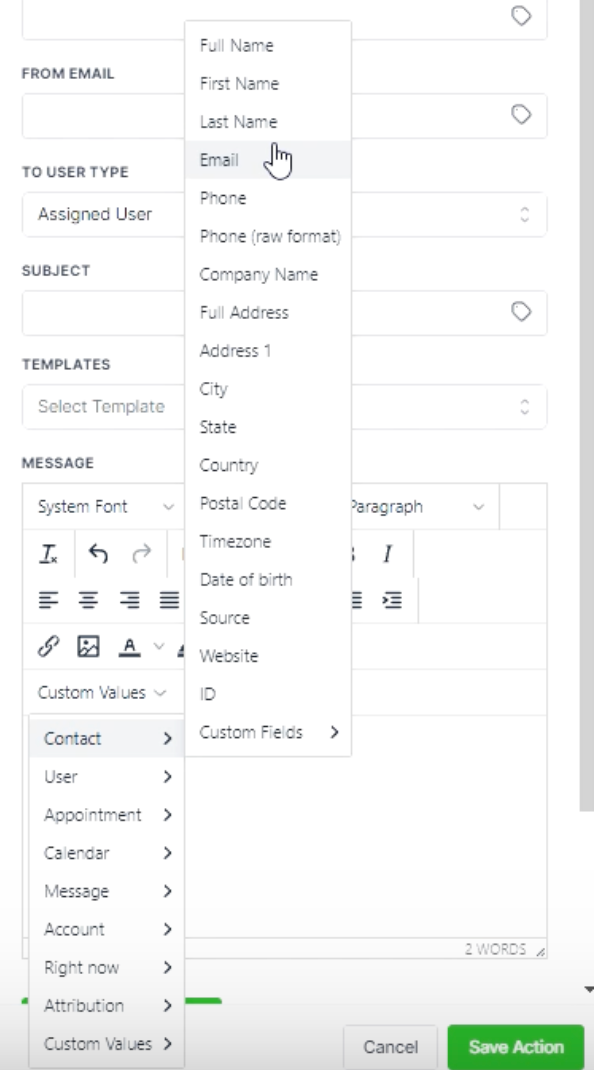Open the Select Template dropdown
Image resolution: width=594 pixels, height=1070 pixels.
tap(285, 407)
